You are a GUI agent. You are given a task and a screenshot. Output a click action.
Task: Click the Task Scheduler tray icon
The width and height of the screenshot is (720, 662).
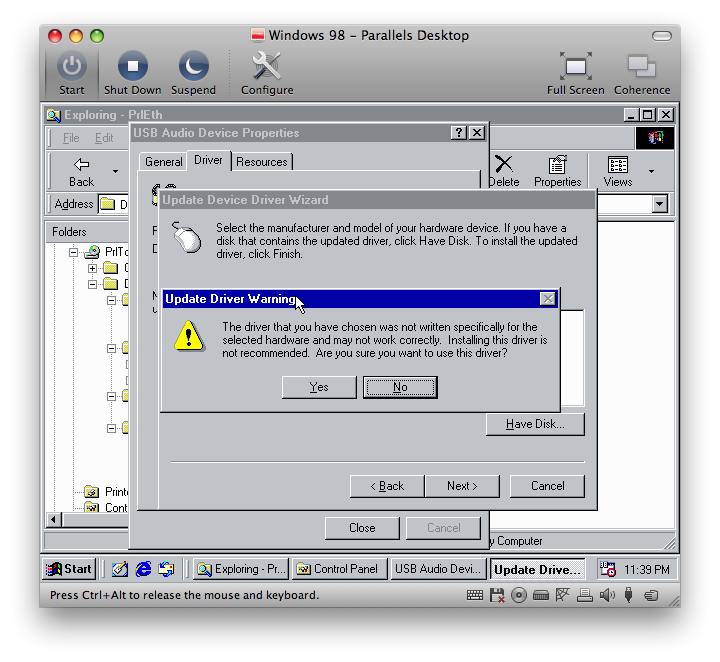pyautogui.click(x=608, y=569)
